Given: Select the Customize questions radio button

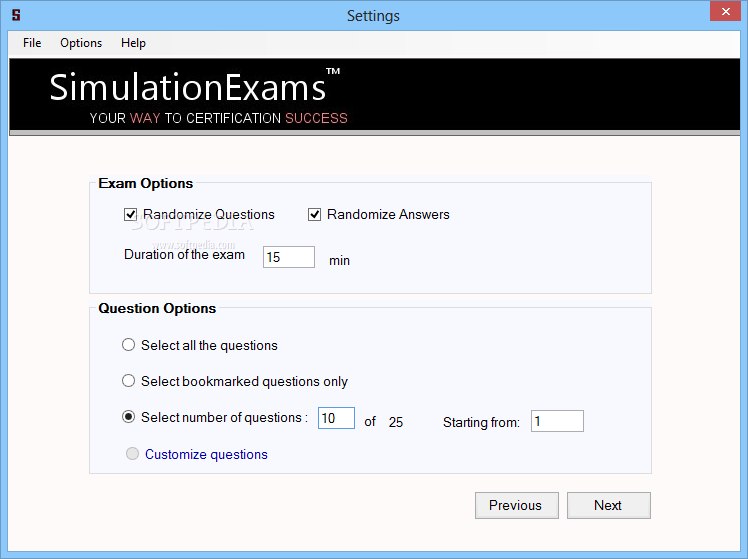Looking at the screenshot, I should coord(132,454).
